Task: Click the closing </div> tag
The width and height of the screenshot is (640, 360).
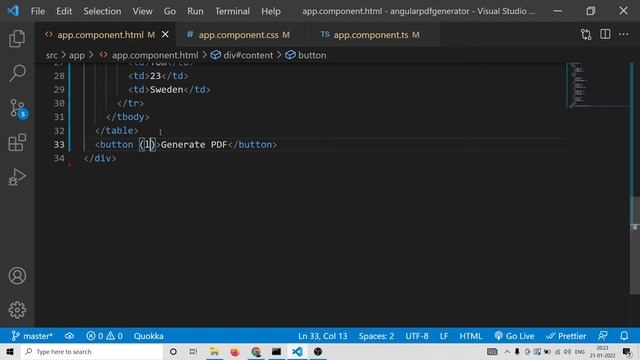Action: tap(100, 158)
